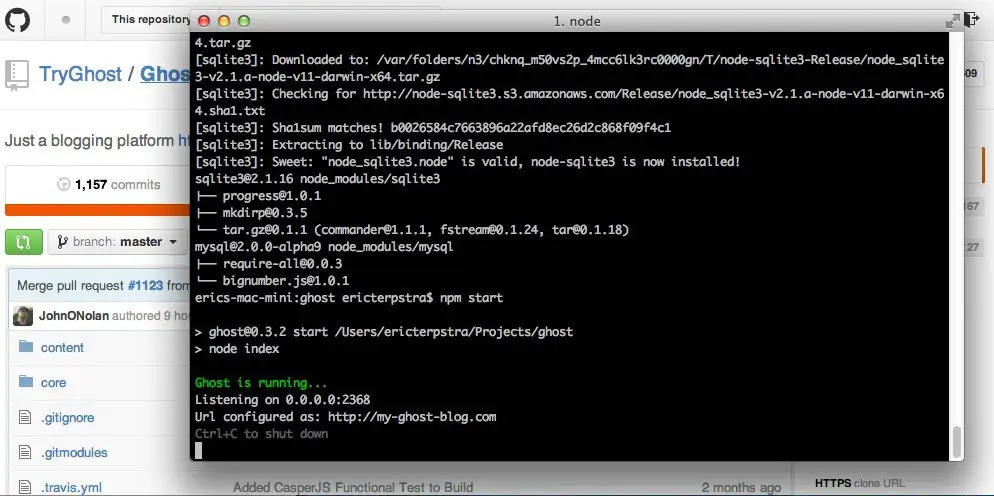Open the core folder icon

[x=26, y=382]
